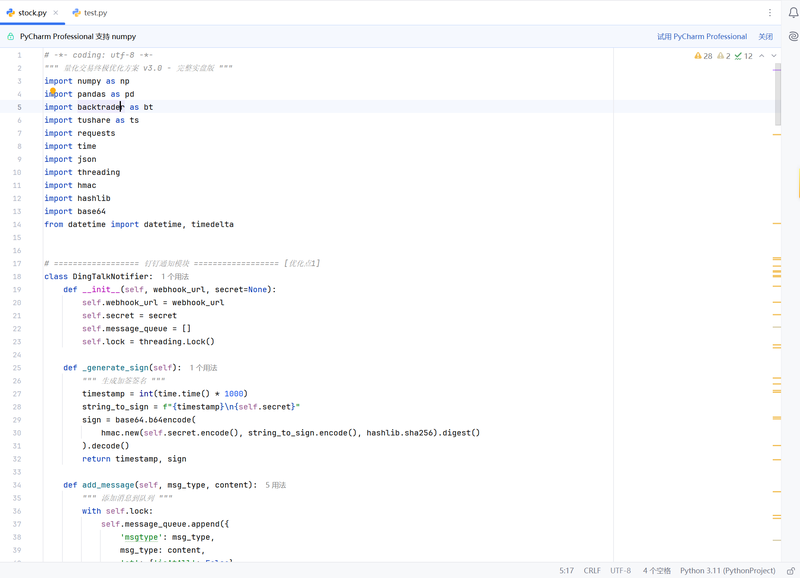Click the 'with self.lock:' line
This screenshot has width=800, height=578.
point(117,511)
